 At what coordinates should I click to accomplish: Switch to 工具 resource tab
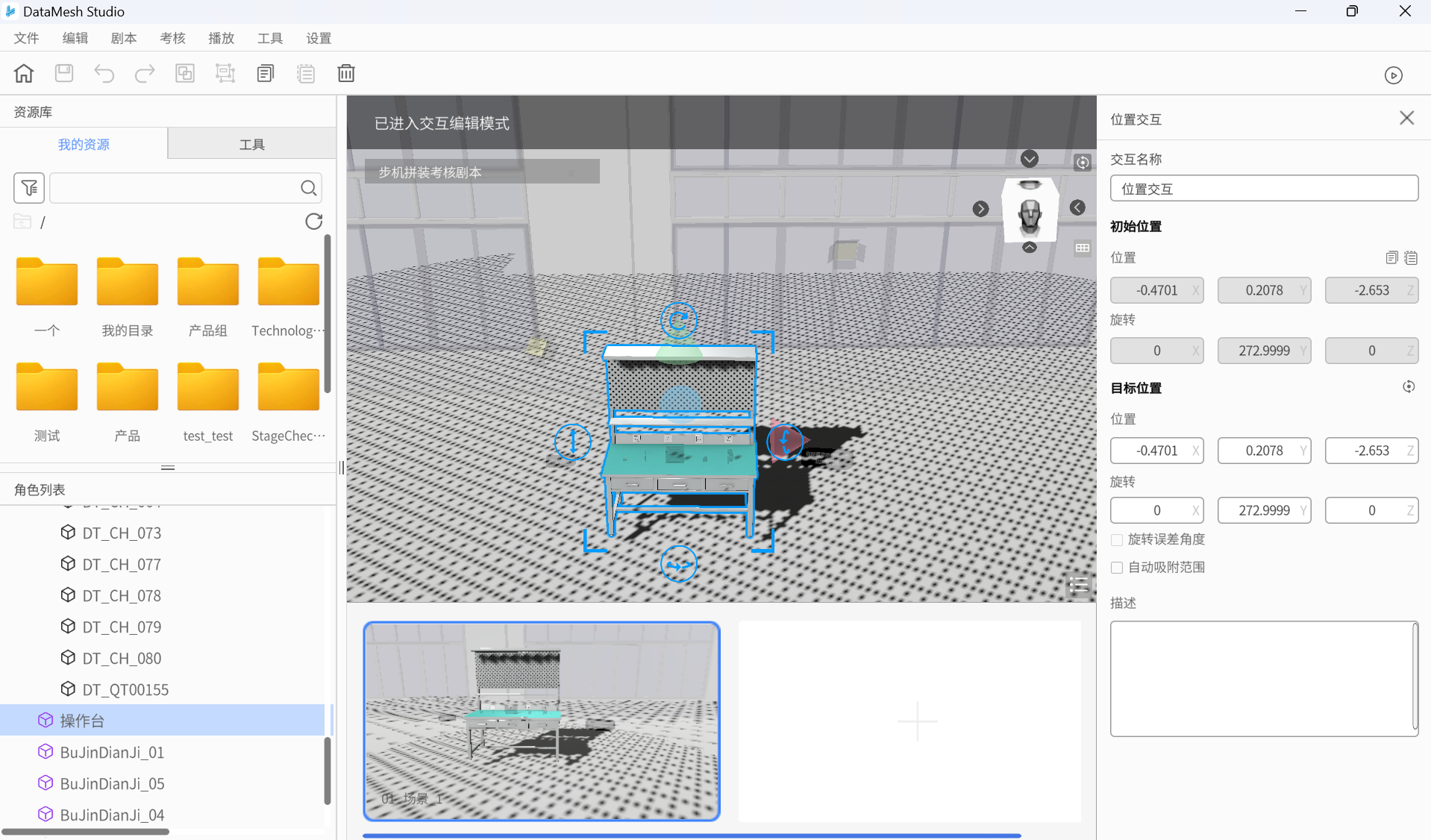[x=252, y=144]
